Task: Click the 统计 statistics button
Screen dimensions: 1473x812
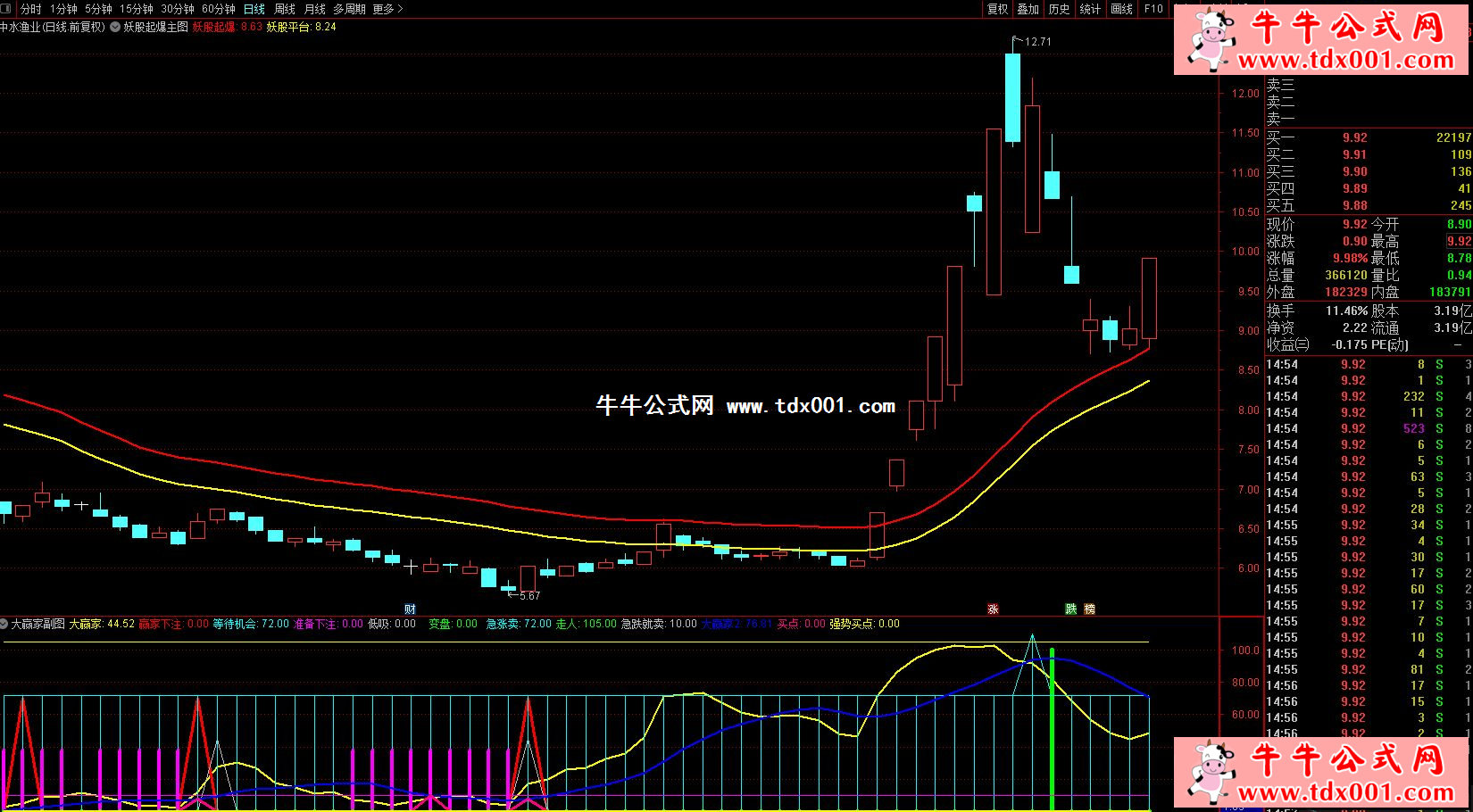Action: 1091,9
